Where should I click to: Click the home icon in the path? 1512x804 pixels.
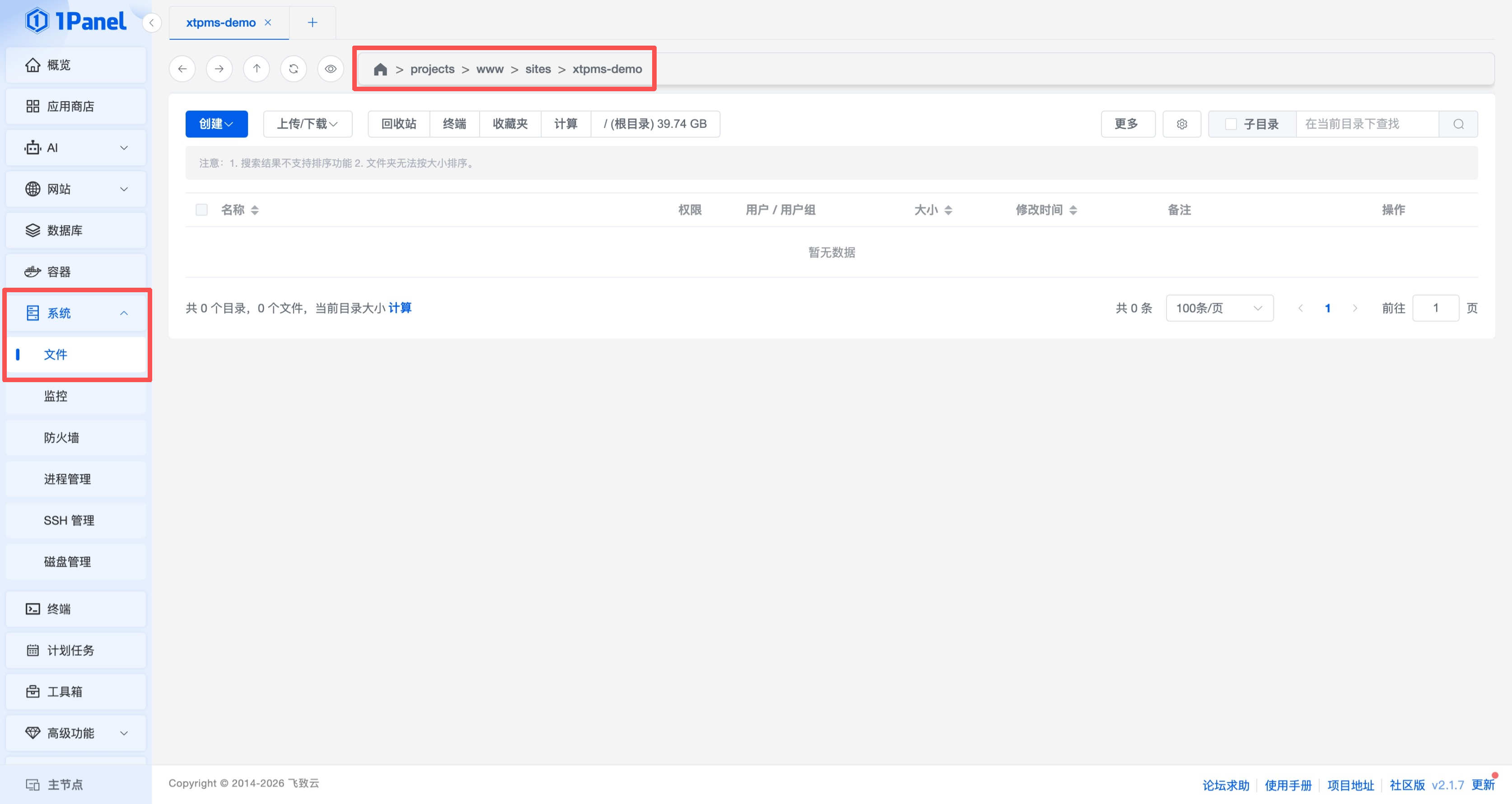point(380,69)
